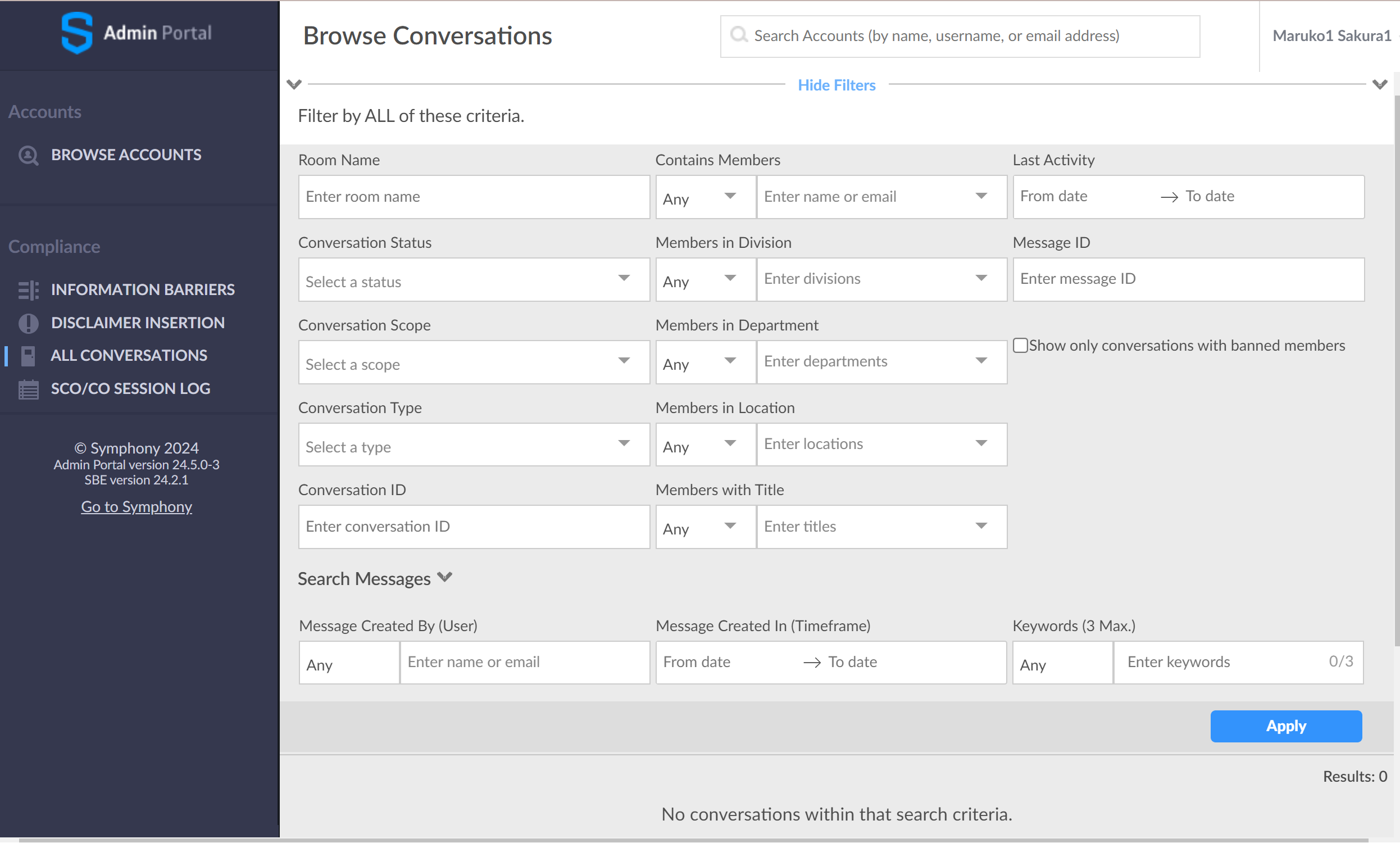The image size is (1400, 843).
Task: Click the Apply button
Action: pos(1286,726)
